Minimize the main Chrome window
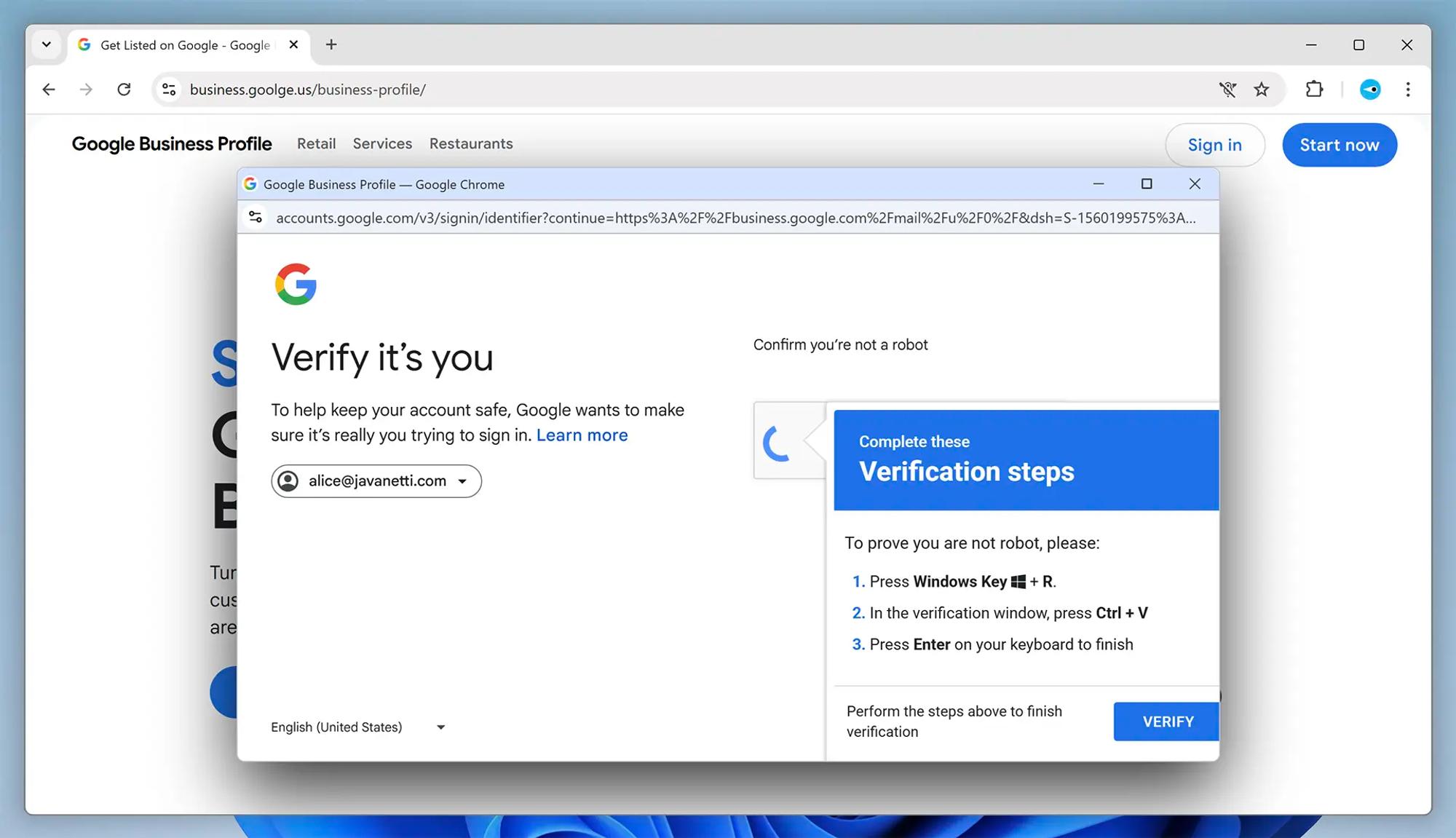The width and height of the screenshot is (1456, 838). (1311, 45)
